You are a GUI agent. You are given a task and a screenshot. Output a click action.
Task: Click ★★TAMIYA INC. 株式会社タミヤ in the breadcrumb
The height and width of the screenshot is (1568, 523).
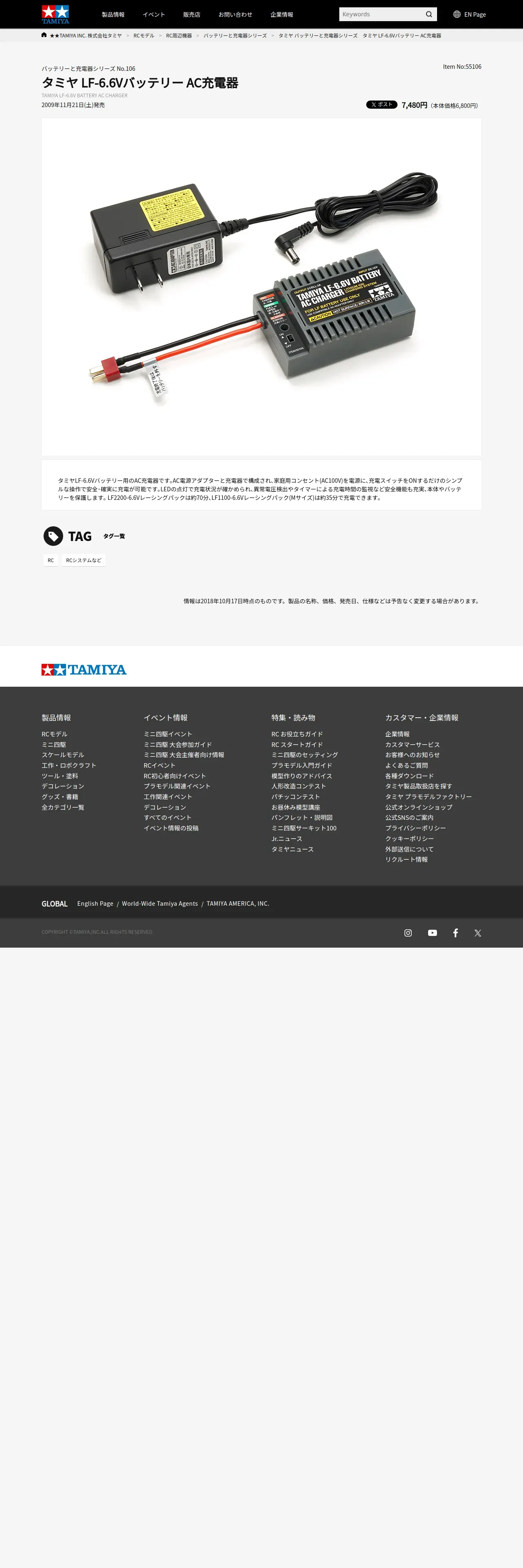(x=85, y=35)
